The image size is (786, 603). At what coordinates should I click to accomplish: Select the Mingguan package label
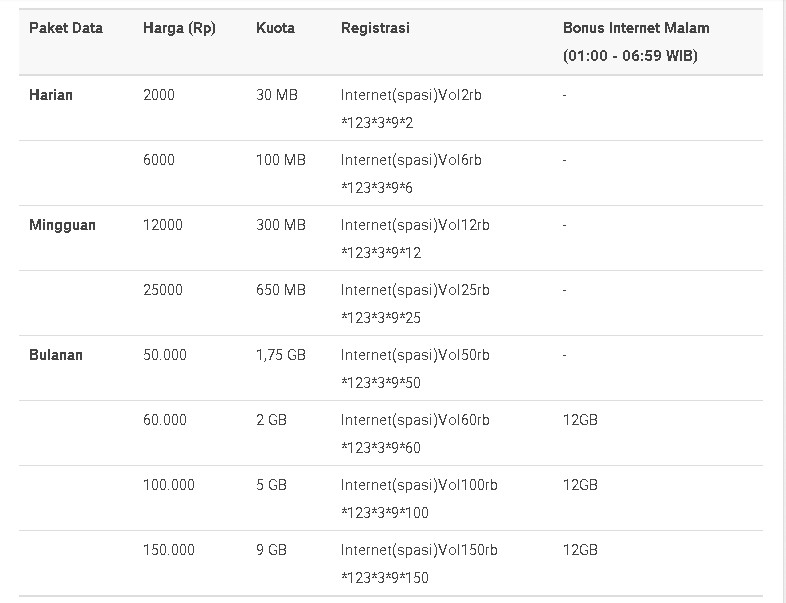(62, 225)
